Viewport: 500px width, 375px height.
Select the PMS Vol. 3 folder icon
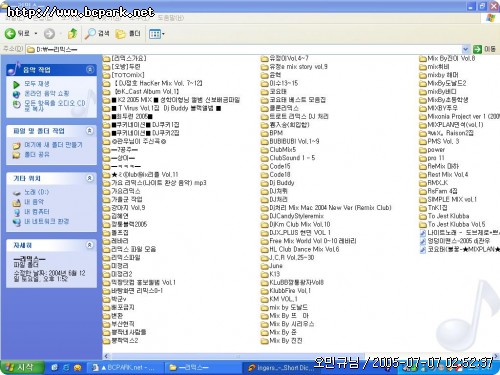click(x=423, y=141)
